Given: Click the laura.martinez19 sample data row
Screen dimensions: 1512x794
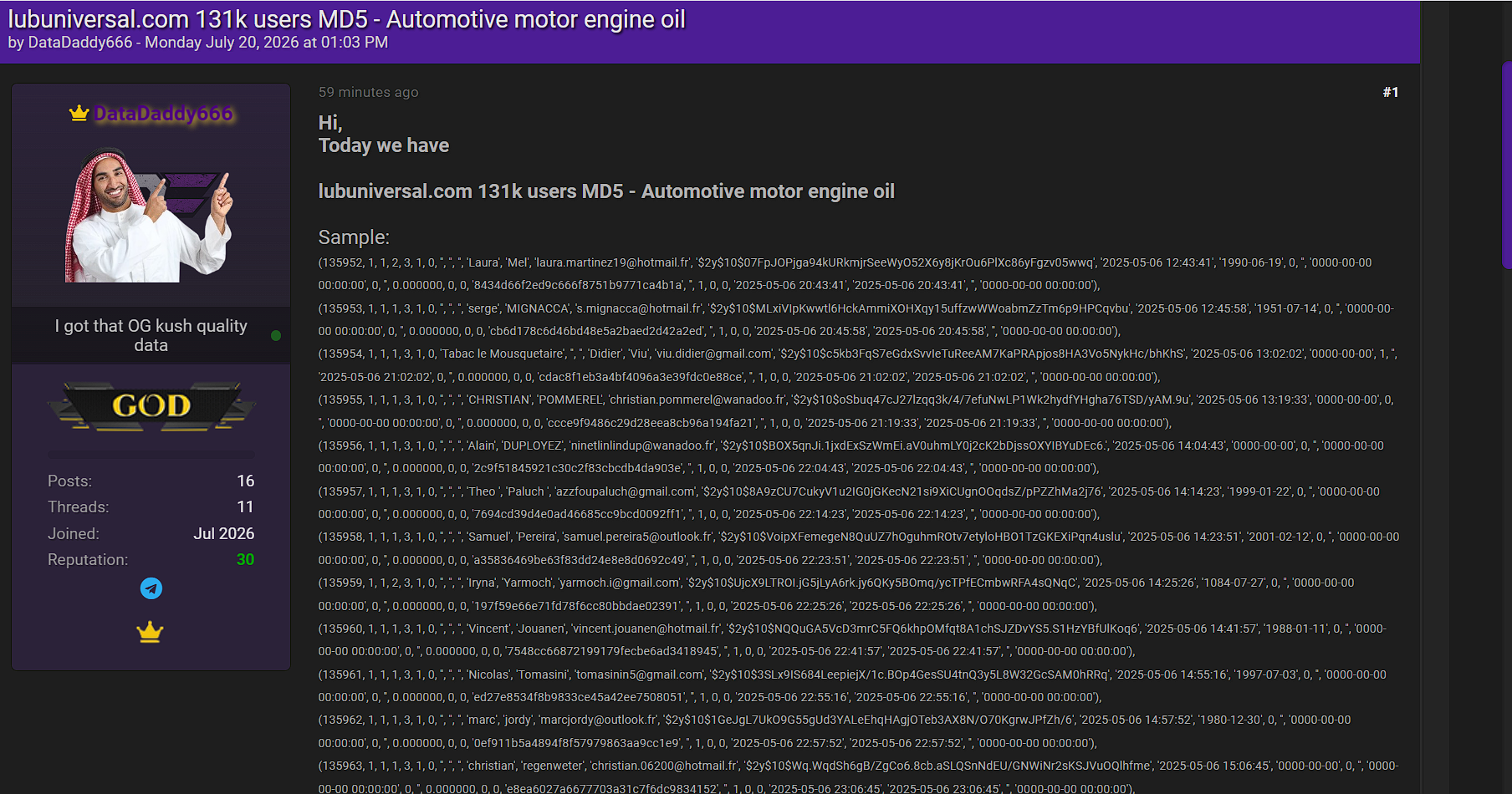Looking at the screenshot, I should coord(845,273).
